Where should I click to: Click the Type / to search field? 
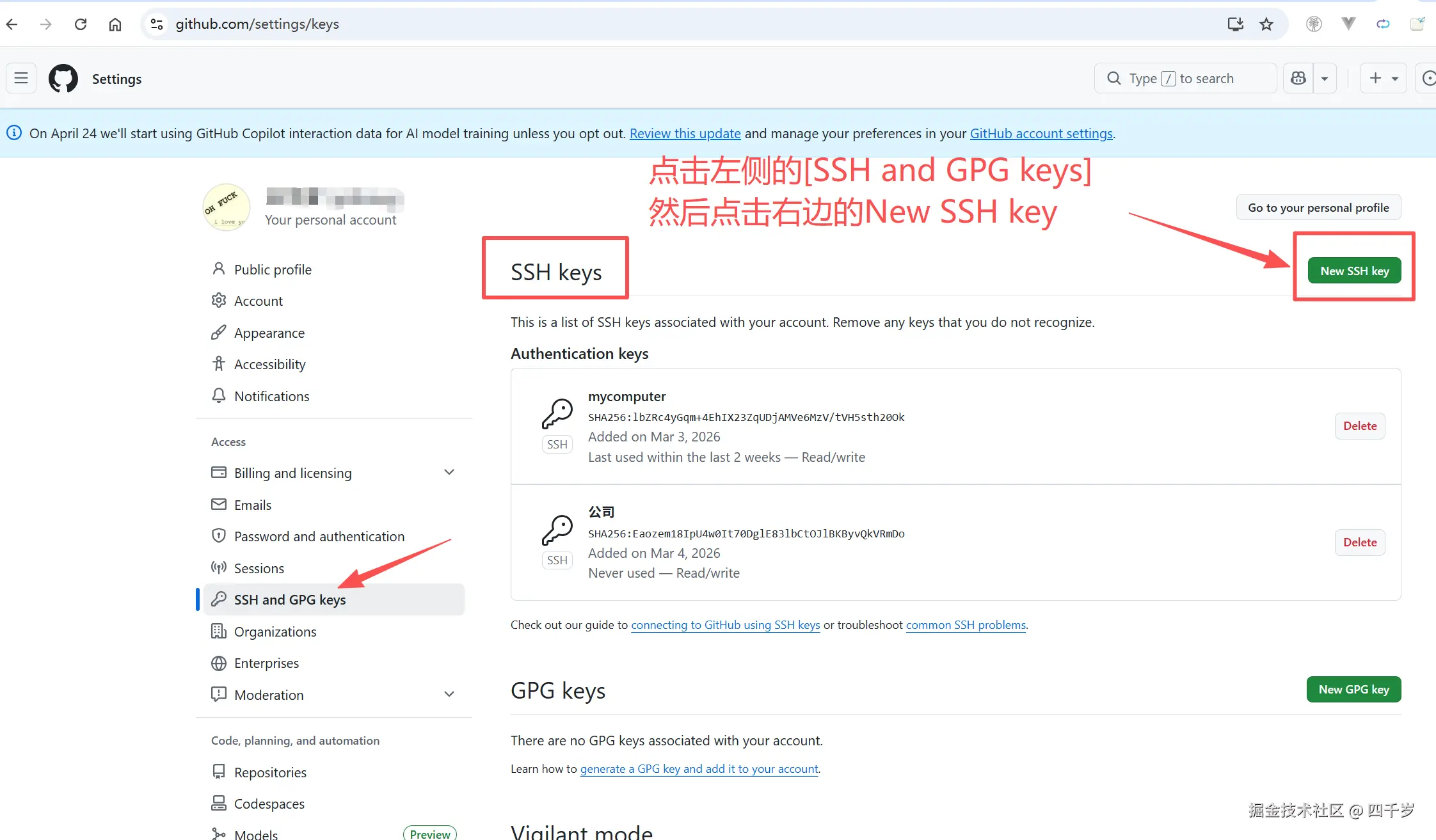tap(1184, 77)
